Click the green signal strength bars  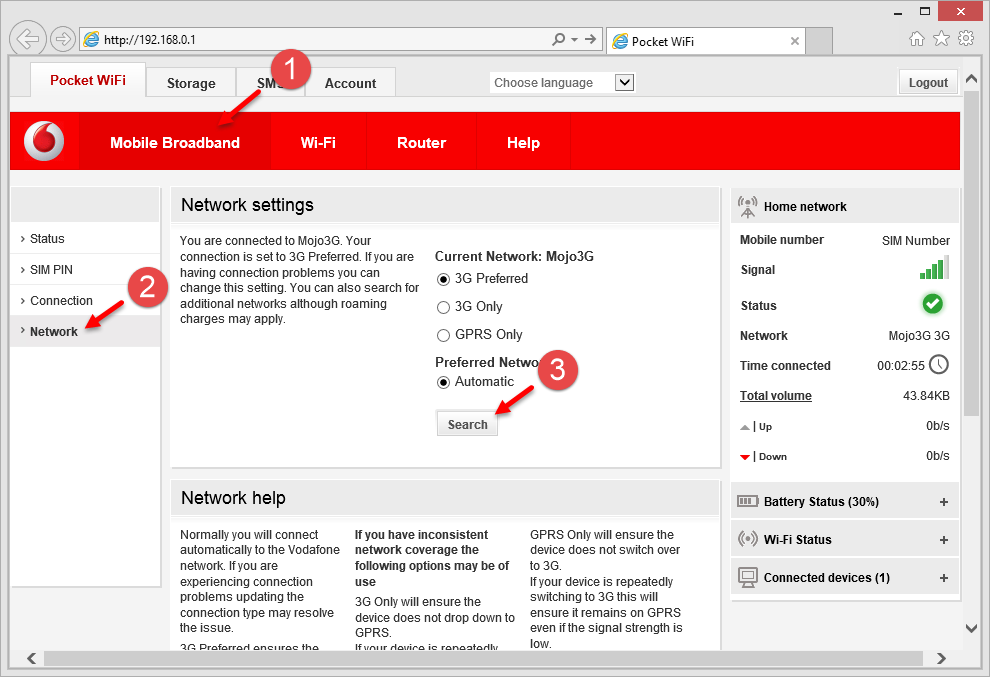click(x=933, y=268)
